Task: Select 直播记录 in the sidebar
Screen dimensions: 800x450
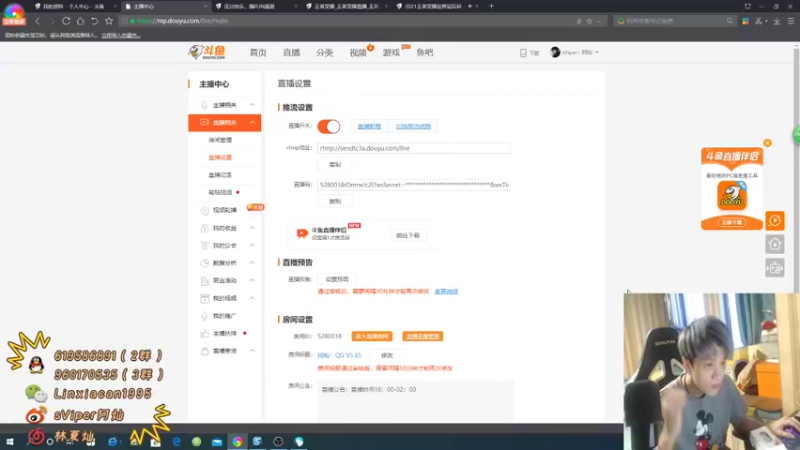Action: coord(220,175)
